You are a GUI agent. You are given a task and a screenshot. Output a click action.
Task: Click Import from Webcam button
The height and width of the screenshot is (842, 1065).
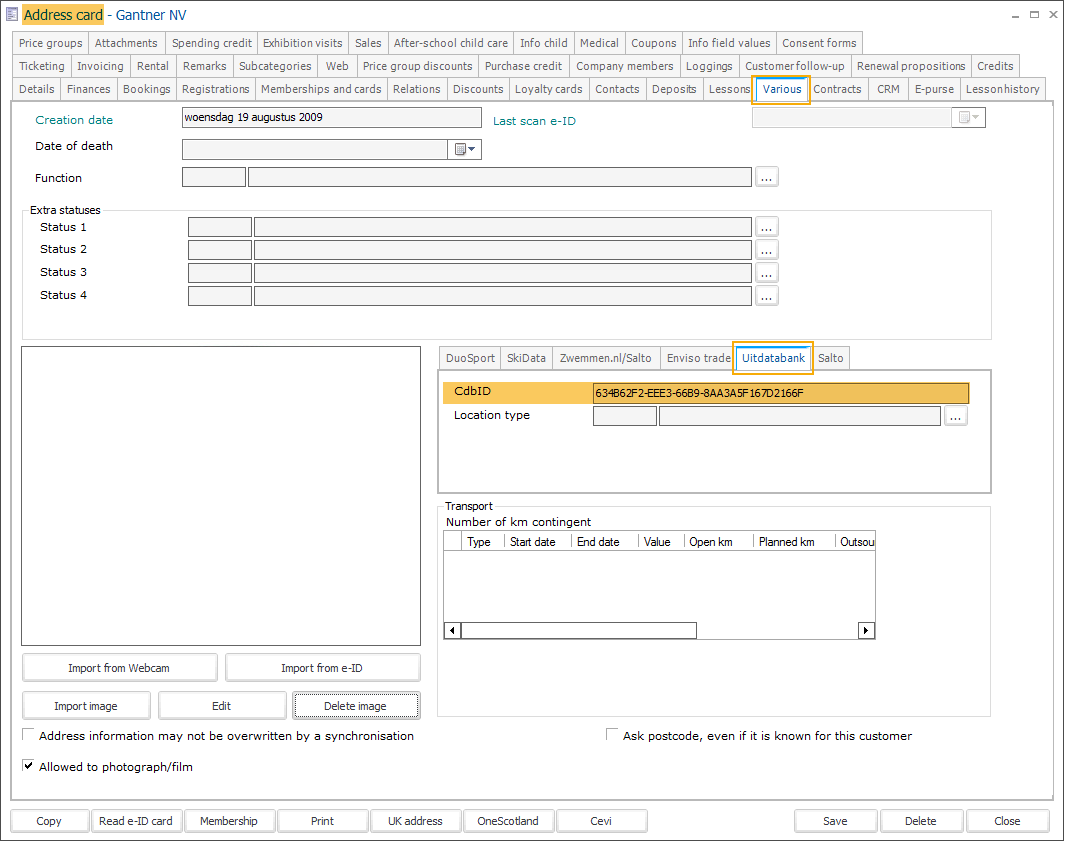click(119, 668)
